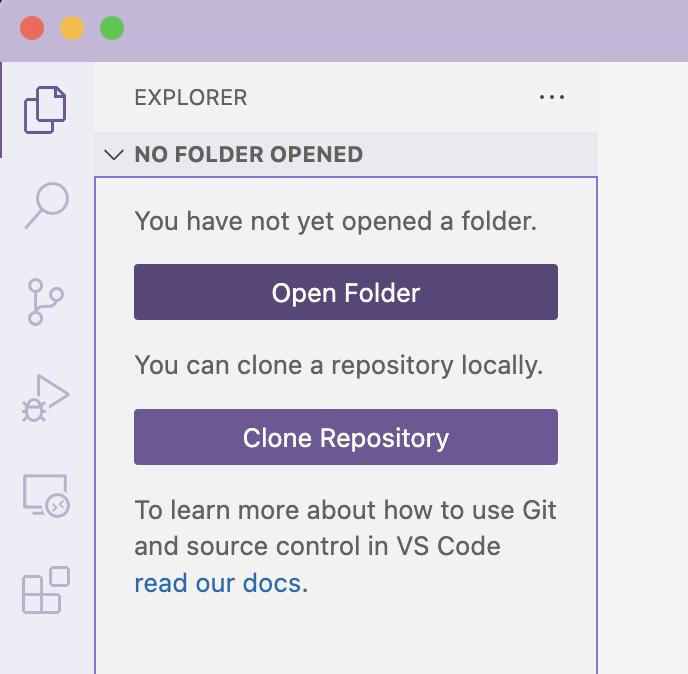The height and width of the screenshot is (674, 688).
Task: Open the Source Control branch icon
Action: coord(46,302)
